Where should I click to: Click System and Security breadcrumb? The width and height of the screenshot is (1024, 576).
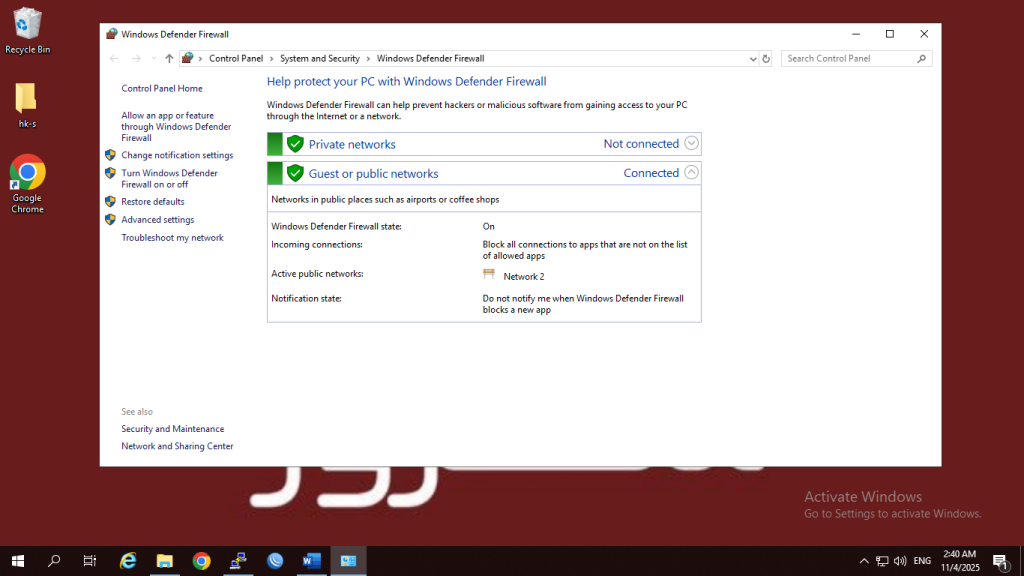(x=319, y=59)
